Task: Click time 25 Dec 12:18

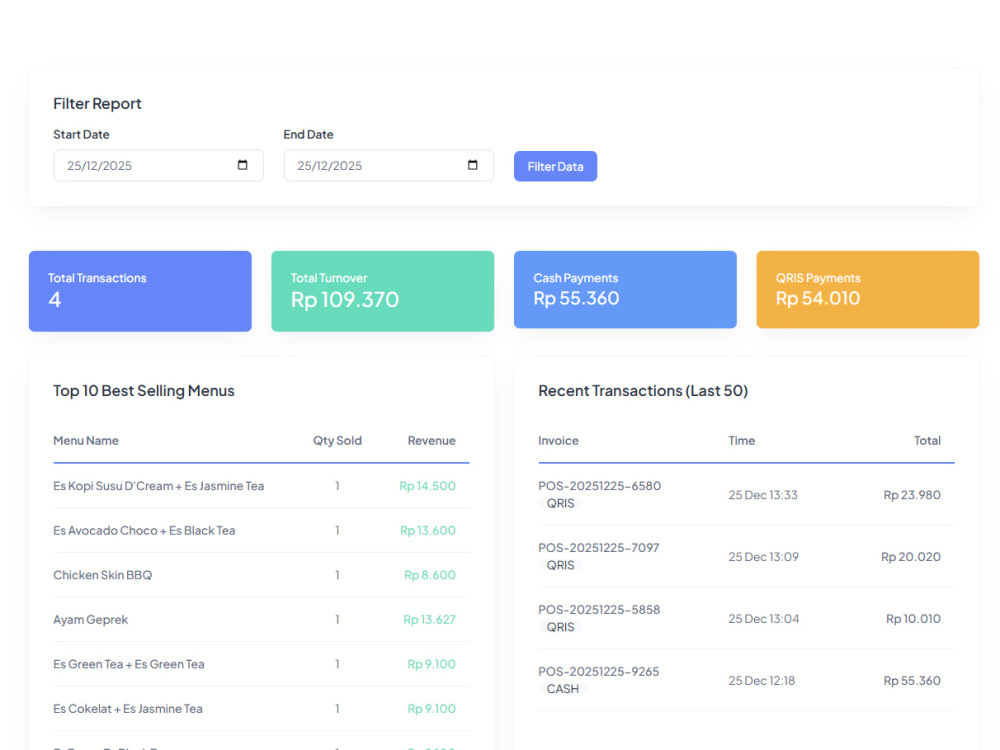Action: (x=761, y=680)
